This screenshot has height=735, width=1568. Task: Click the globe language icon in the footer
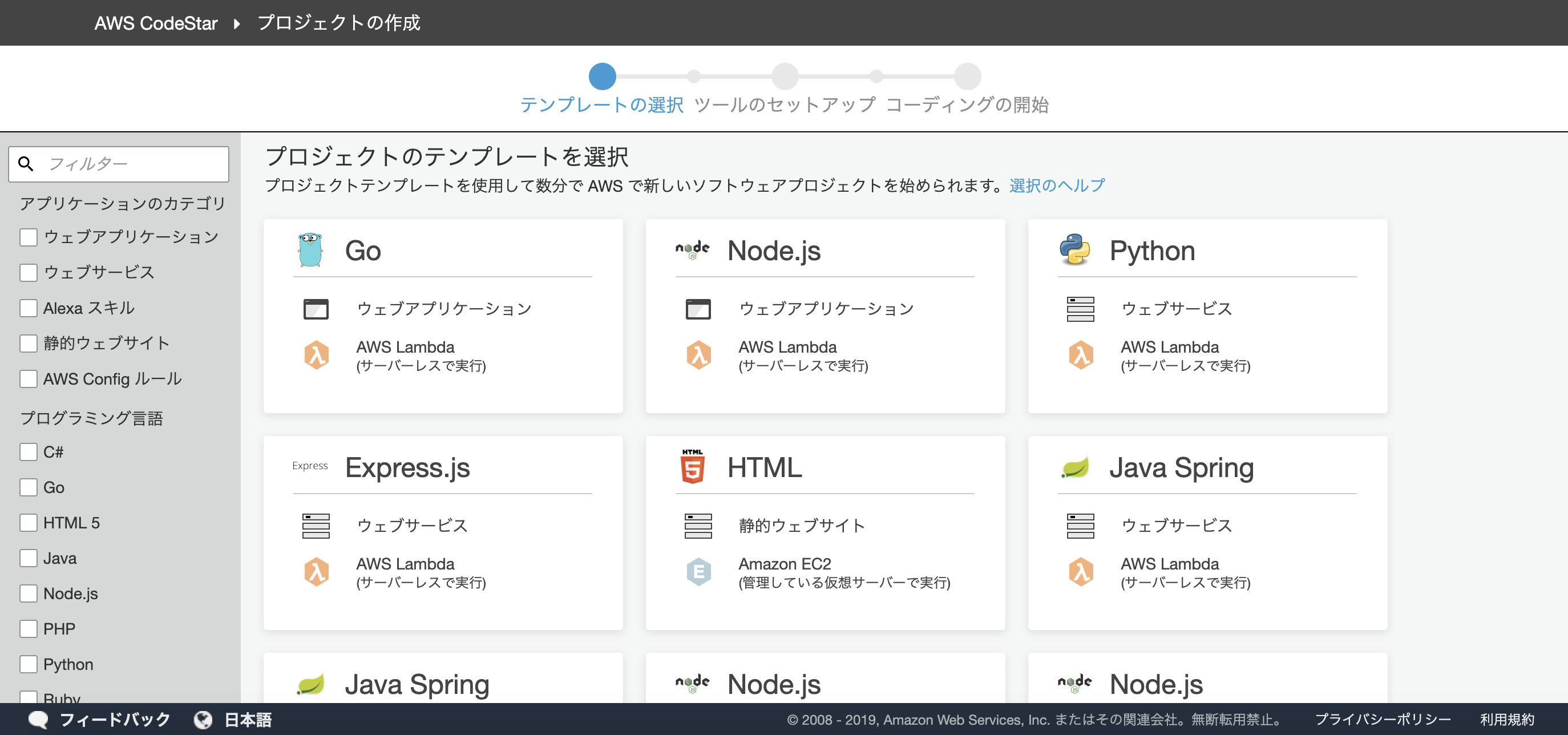pyautogui.click(x=203, y=720)
